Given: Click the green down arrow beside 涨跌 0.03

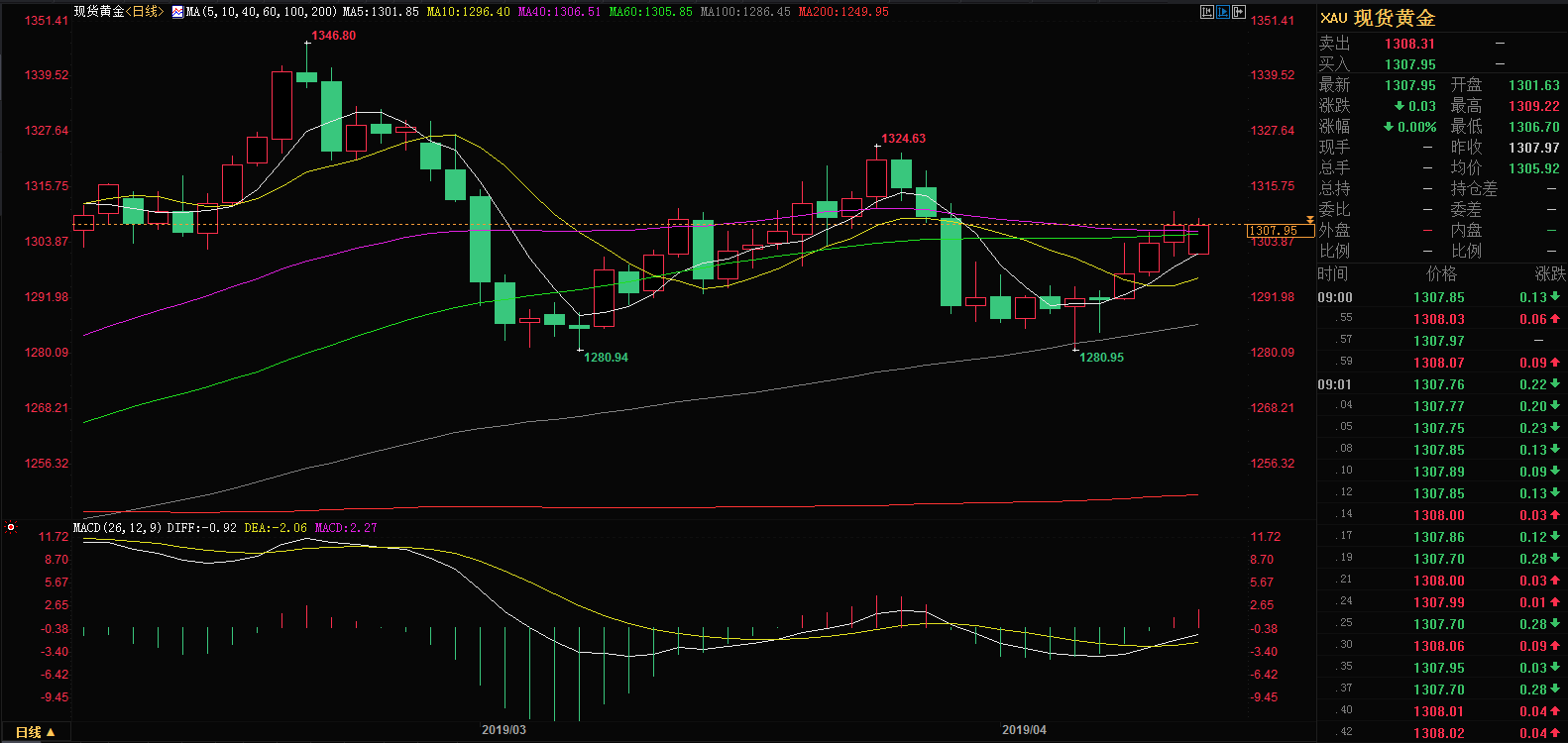Looking at the screenshot, I should click(x=1399, y=106).
